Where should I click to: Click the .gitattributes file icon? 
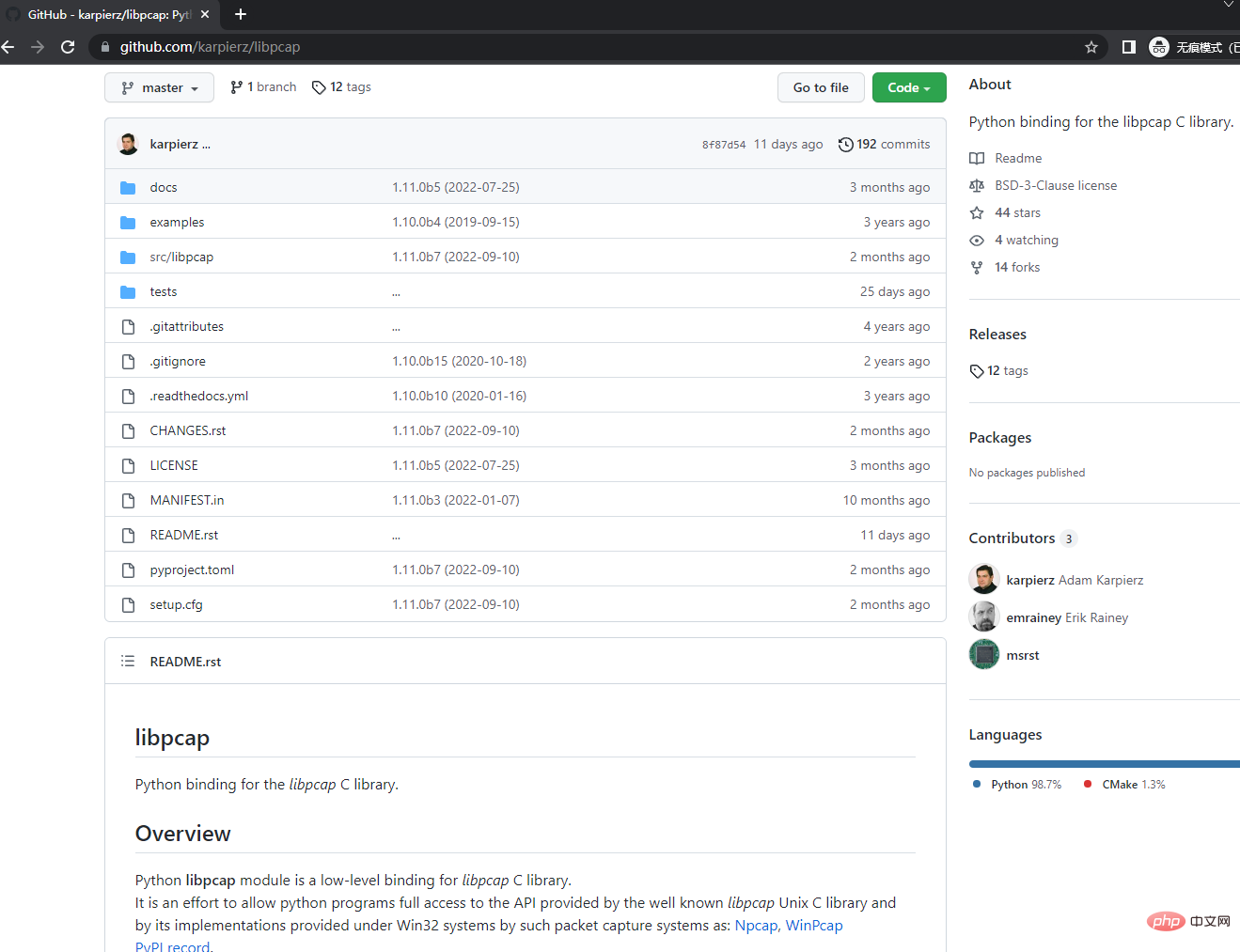(129, 327)
